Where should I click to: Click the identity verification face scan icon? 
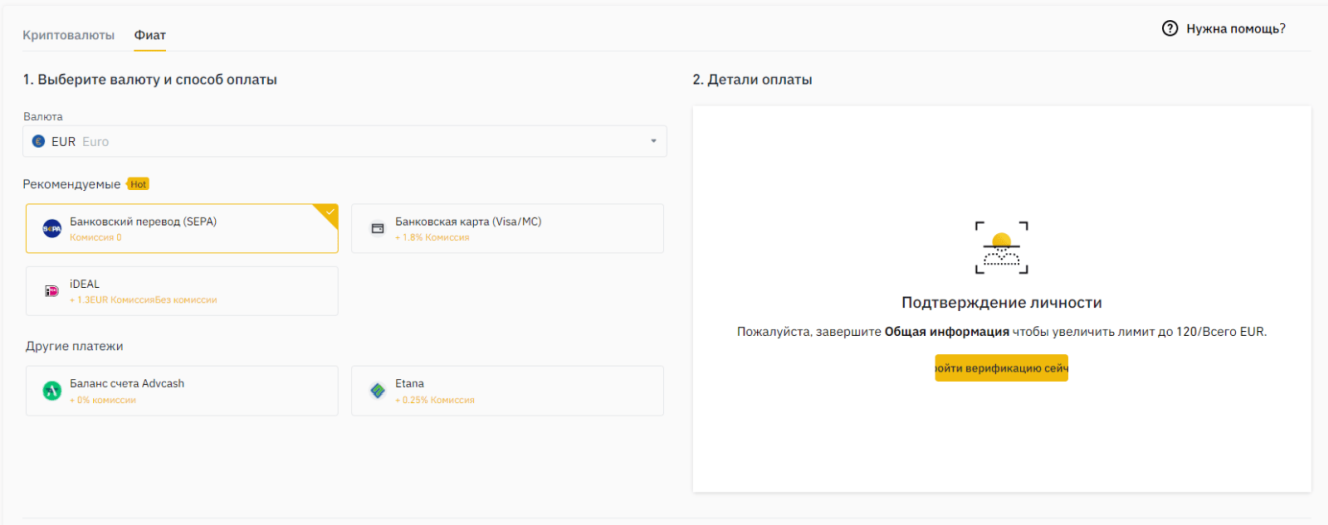(1001, 248)
